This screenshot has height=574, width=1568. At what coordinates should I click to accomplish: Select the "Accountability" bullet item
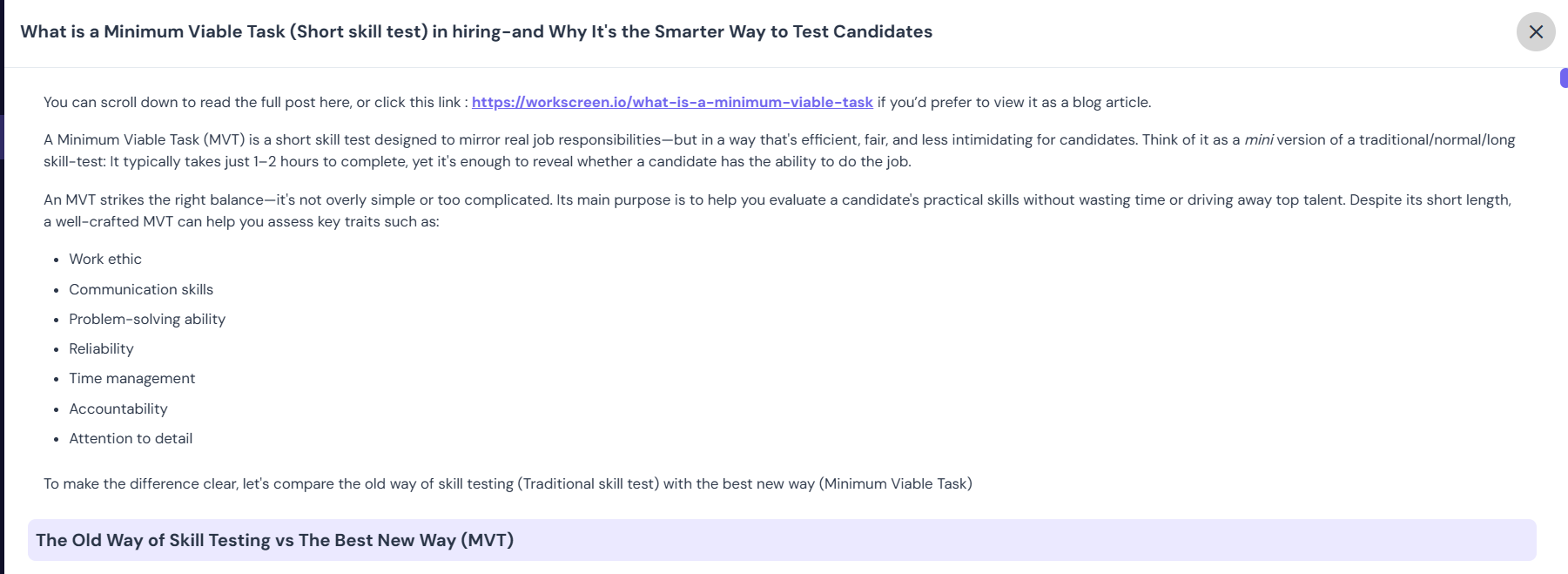click(x=118, y=409)
